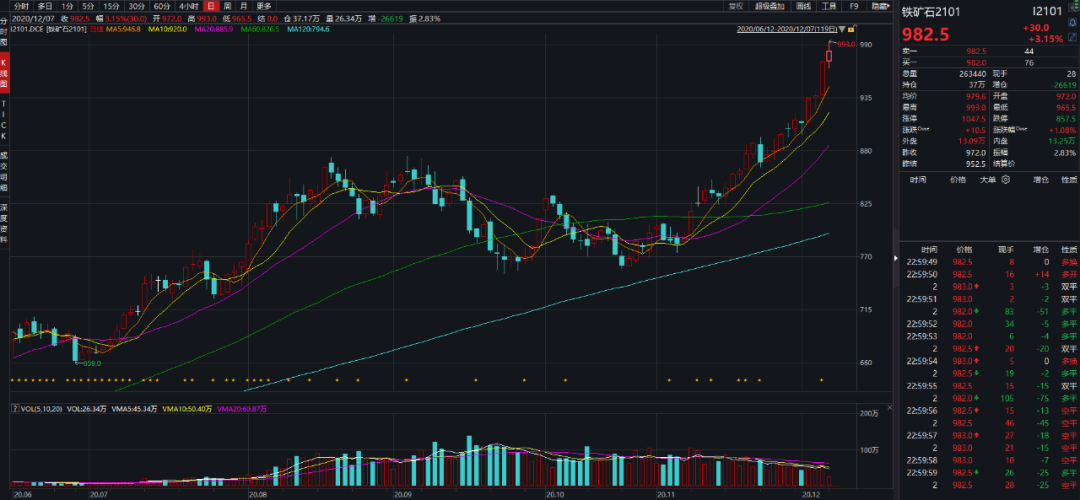
Task: Open the 画线 drawing tools
Action: click(x=803, y=6)
